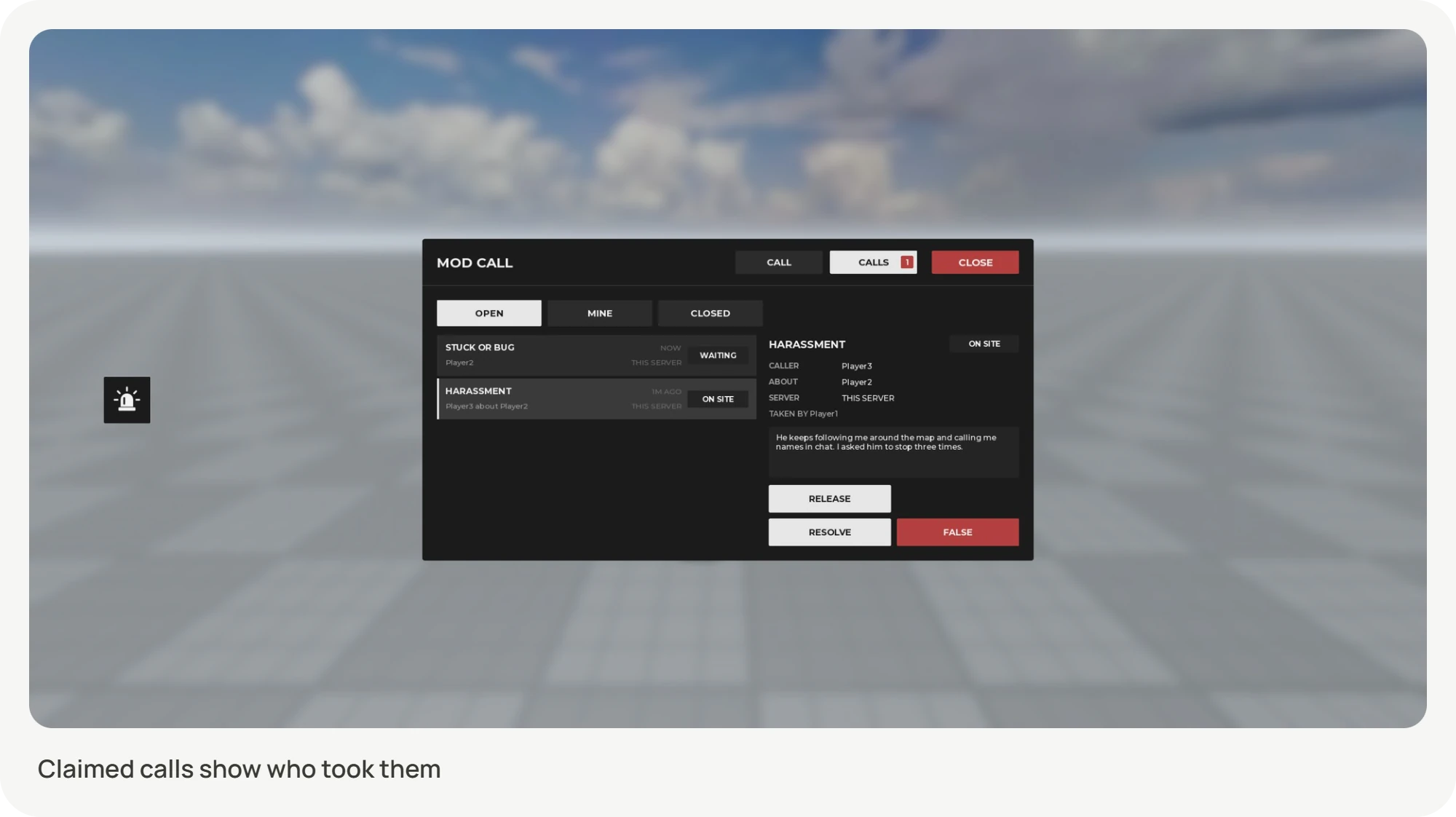Click the caller name Player3
The width and height of the screenshot is (1456, 817).
pyautogui.click(x=857, y=366)
